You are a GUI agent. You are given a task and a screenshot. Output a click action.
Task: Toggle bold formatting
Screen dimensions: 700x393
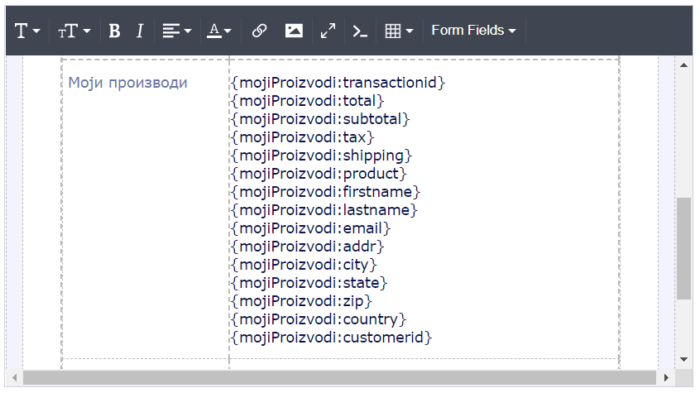pos(114,31)
